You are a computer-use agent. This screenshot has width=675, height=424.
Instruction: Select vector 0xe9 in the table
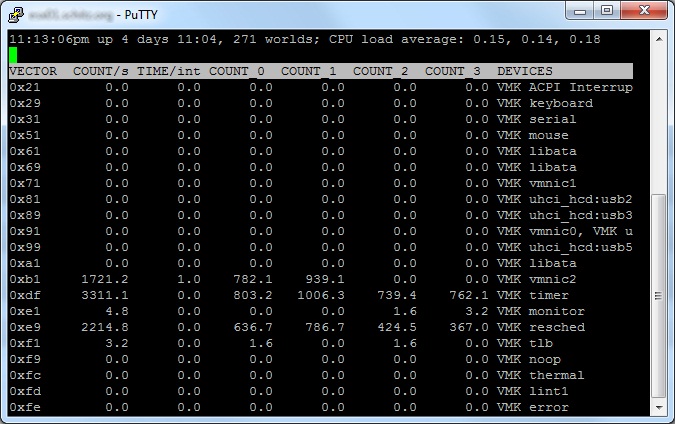click(x=25, y=327)
